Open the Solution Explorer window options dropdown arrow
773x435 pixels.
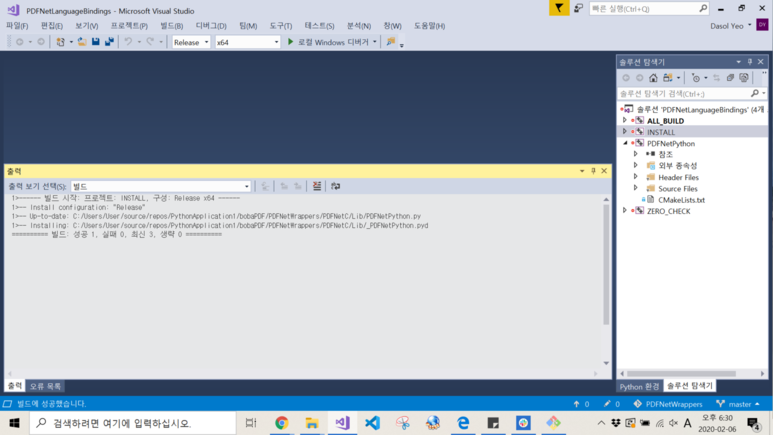[x=738, y=62]
